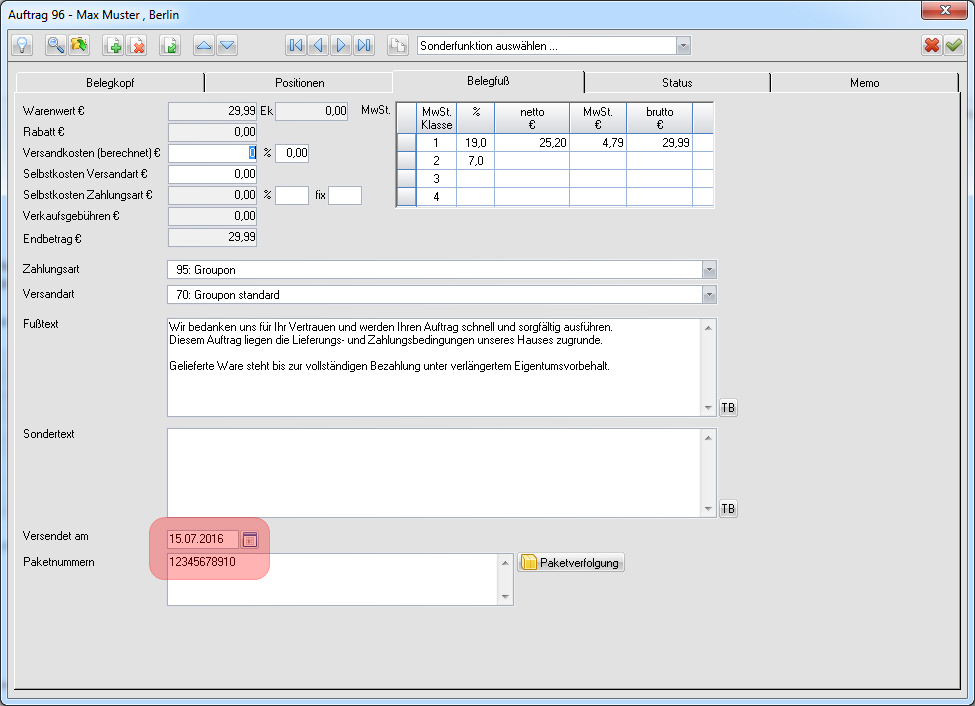Expand the Versandart Groupon standard dropdown
The width and height of the screenshot is (975, 706).
coord(709,295)
